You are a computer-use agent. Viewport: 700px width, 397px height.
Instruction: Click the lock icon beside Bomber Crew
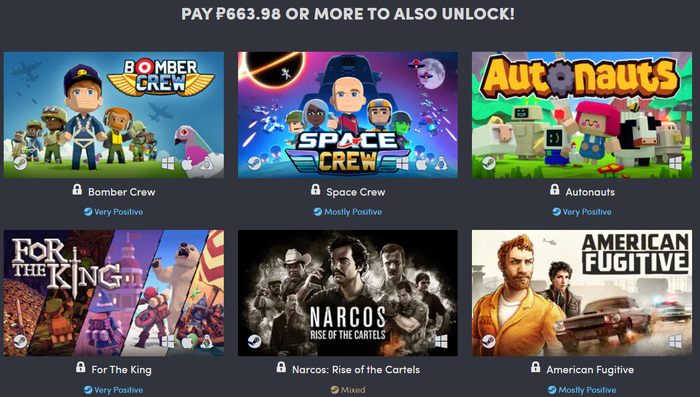[77, 190]
